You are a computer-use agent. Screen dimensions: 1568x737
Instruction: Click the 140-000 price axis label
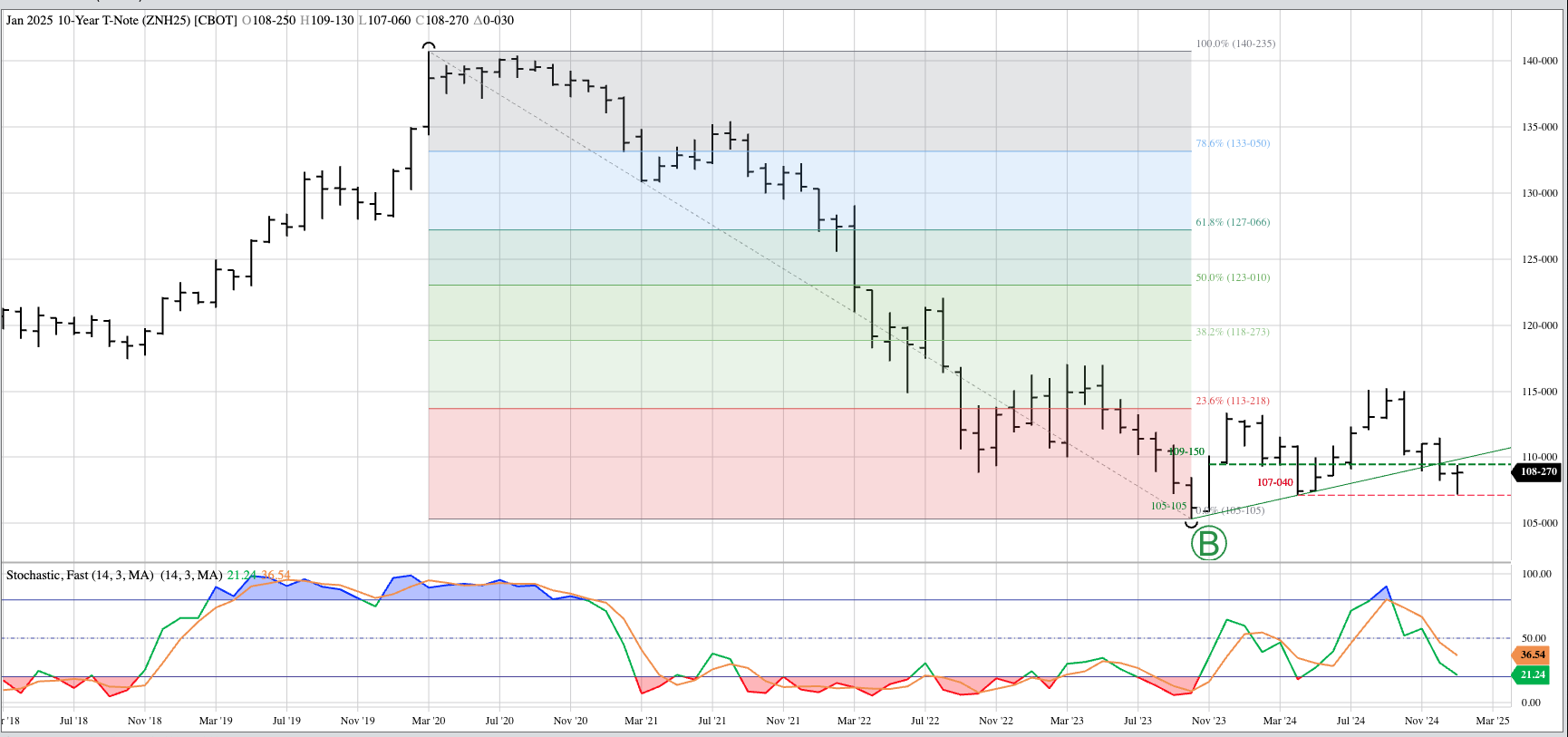coord(1539,61)
